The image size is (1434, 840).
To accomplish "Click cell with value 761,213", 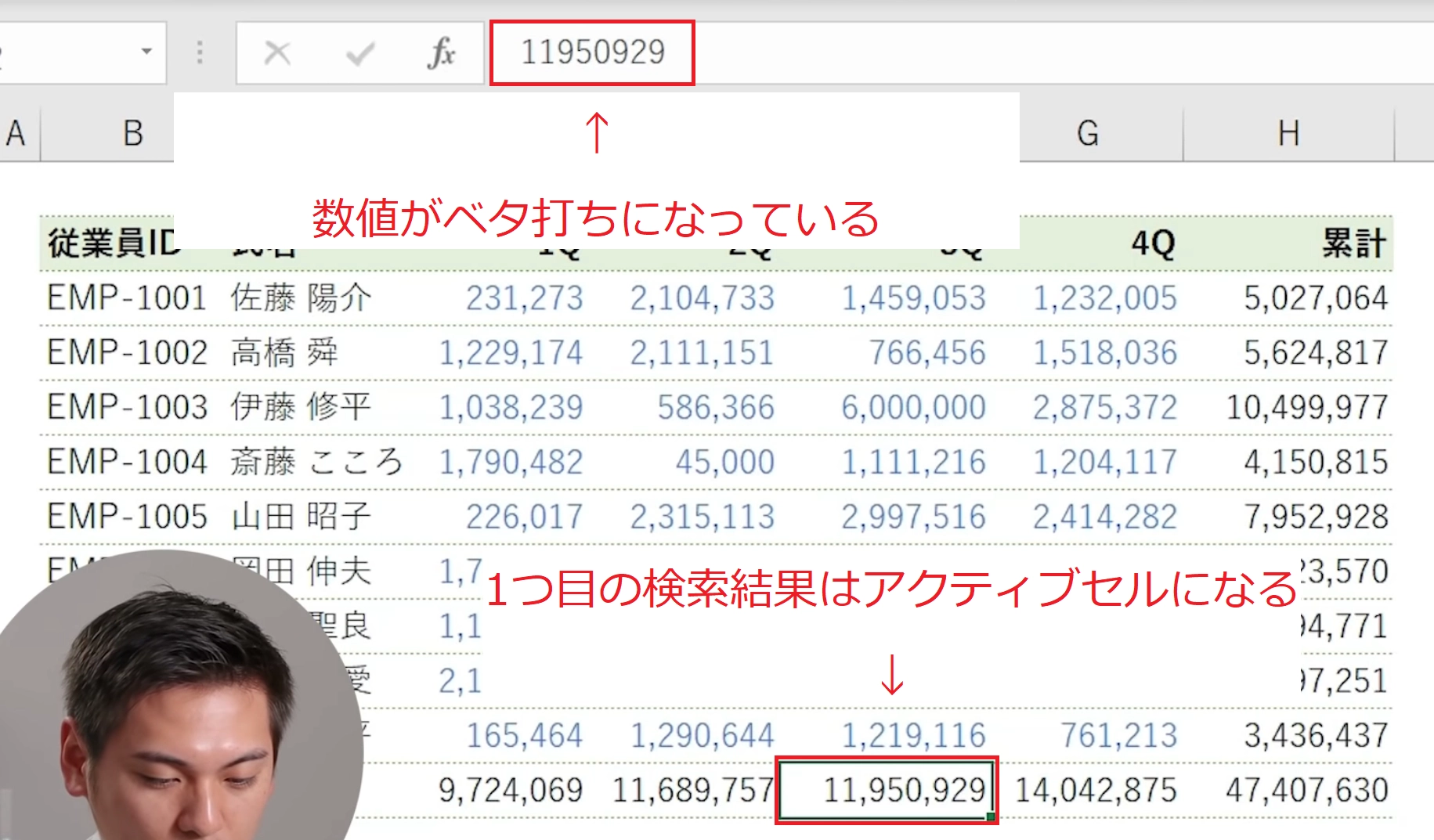I will click(x=1119, y=735).
